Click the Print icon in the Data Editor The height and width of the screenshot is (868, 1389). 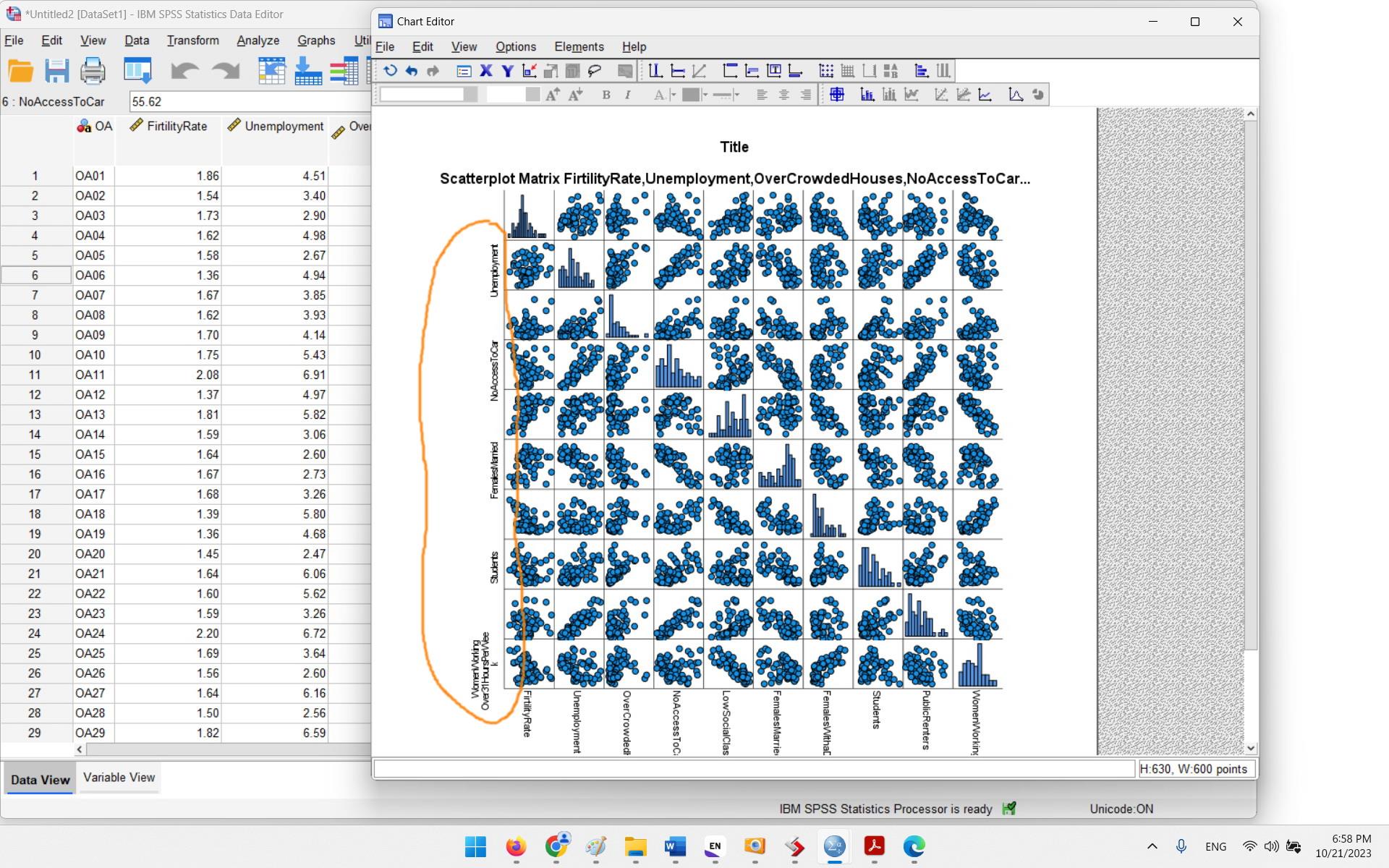pos(92,71)
